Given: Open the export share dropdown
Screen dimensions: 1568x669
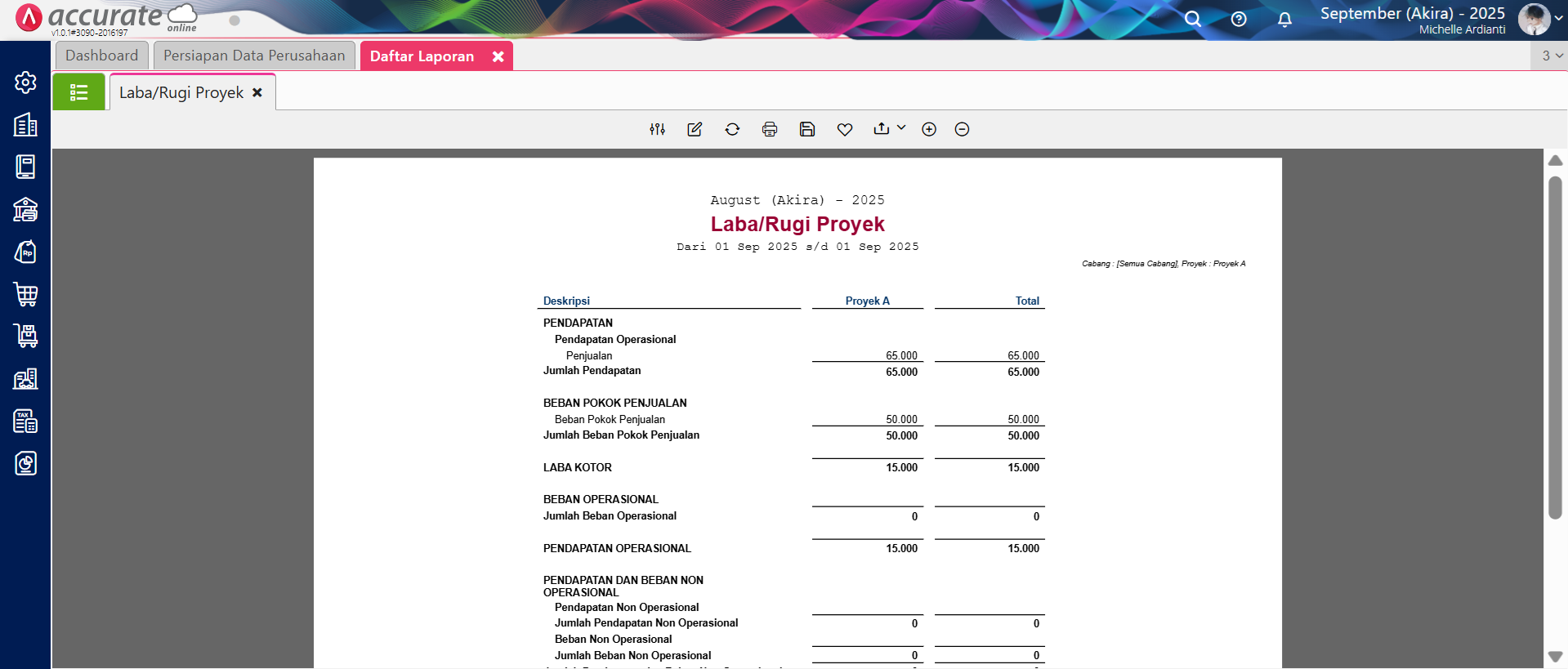Looking at the screenshot, I should 889,128.
